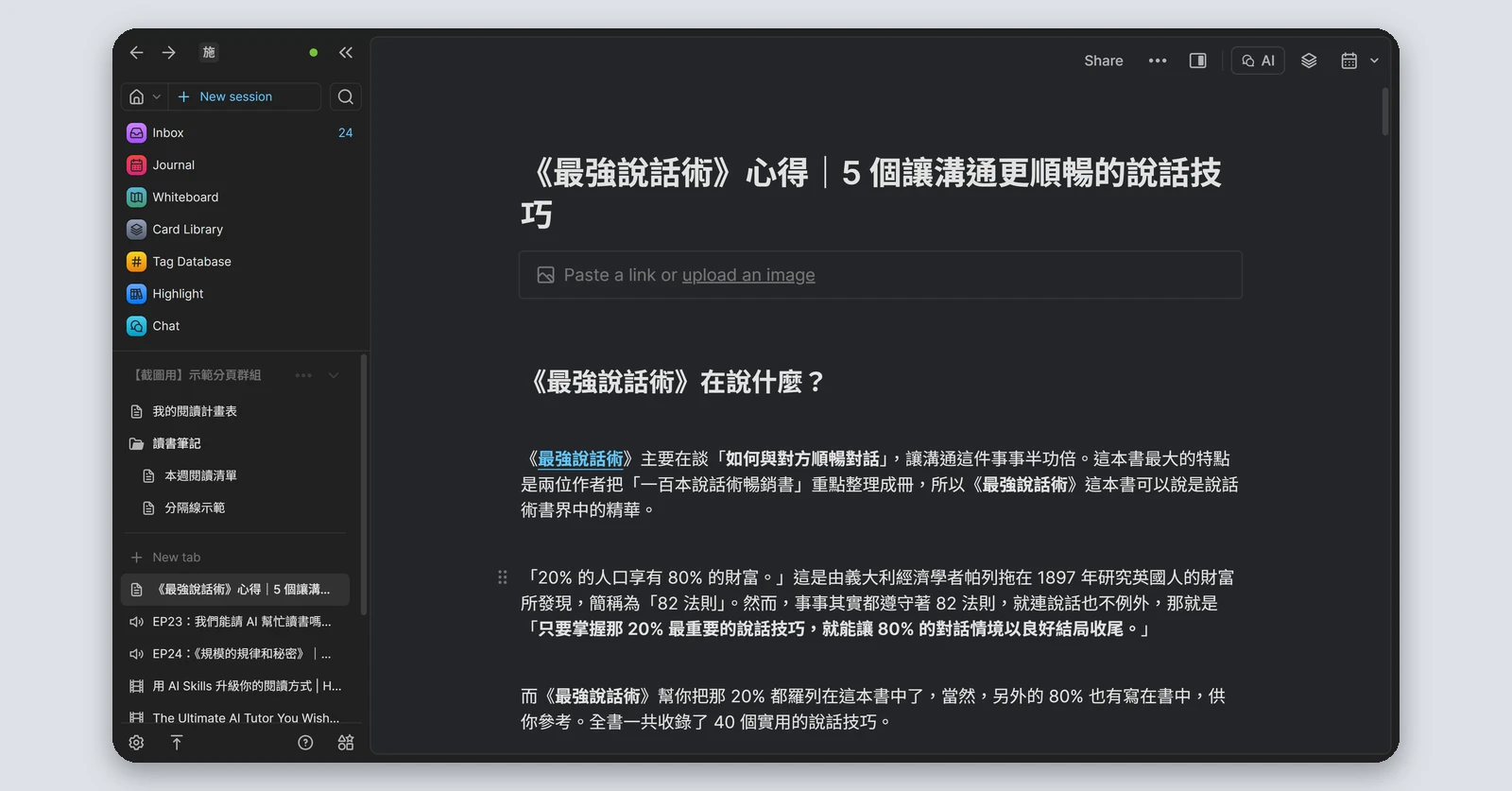1512x791 pixels.
Task: Open 分隔線示範 page
Action: [x=236, y=507]
